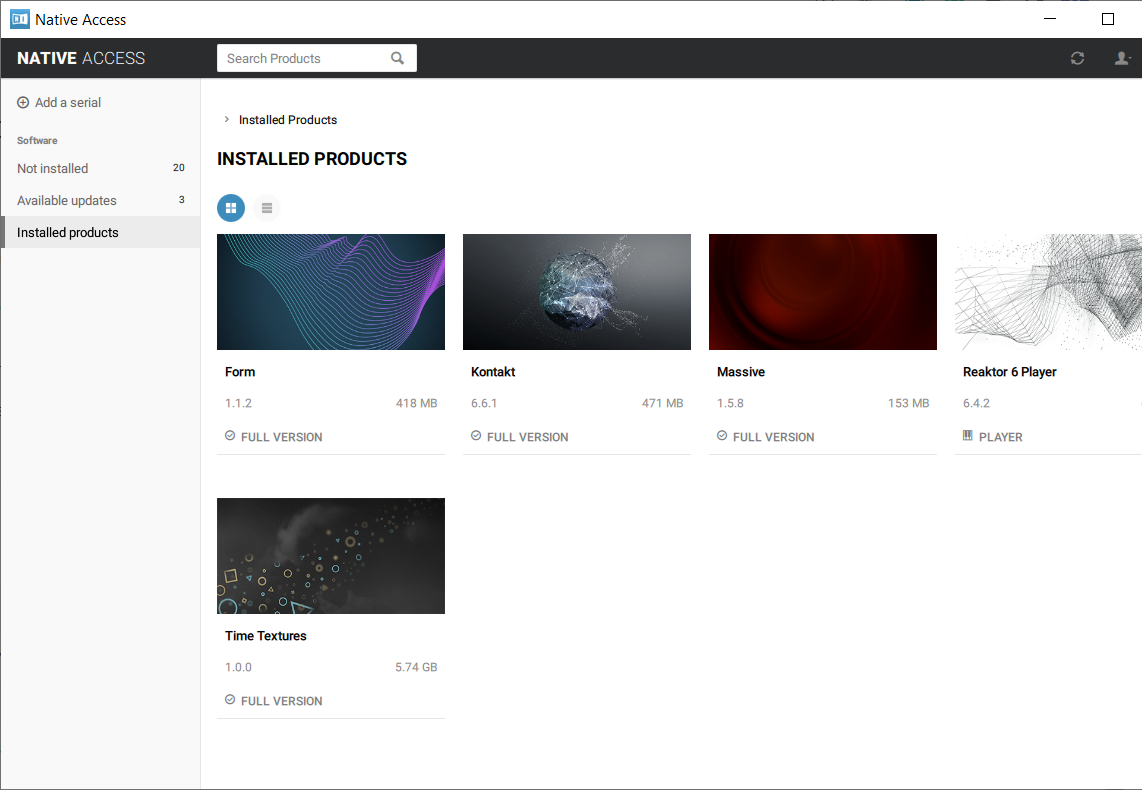This screenshot has width=1142, height=790.
Task: Click the 3 count badge for updates
Action: 181,200
